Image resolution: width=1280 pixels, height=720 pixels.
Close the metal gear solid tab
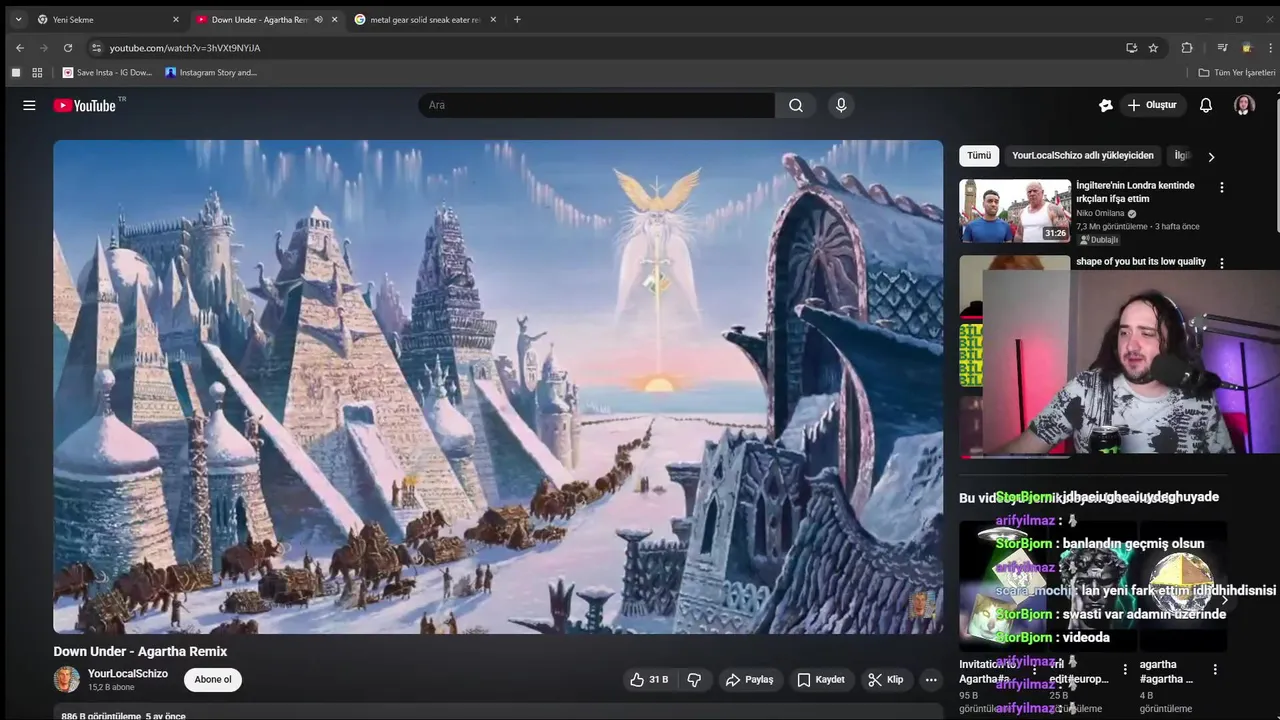(493, 19)
